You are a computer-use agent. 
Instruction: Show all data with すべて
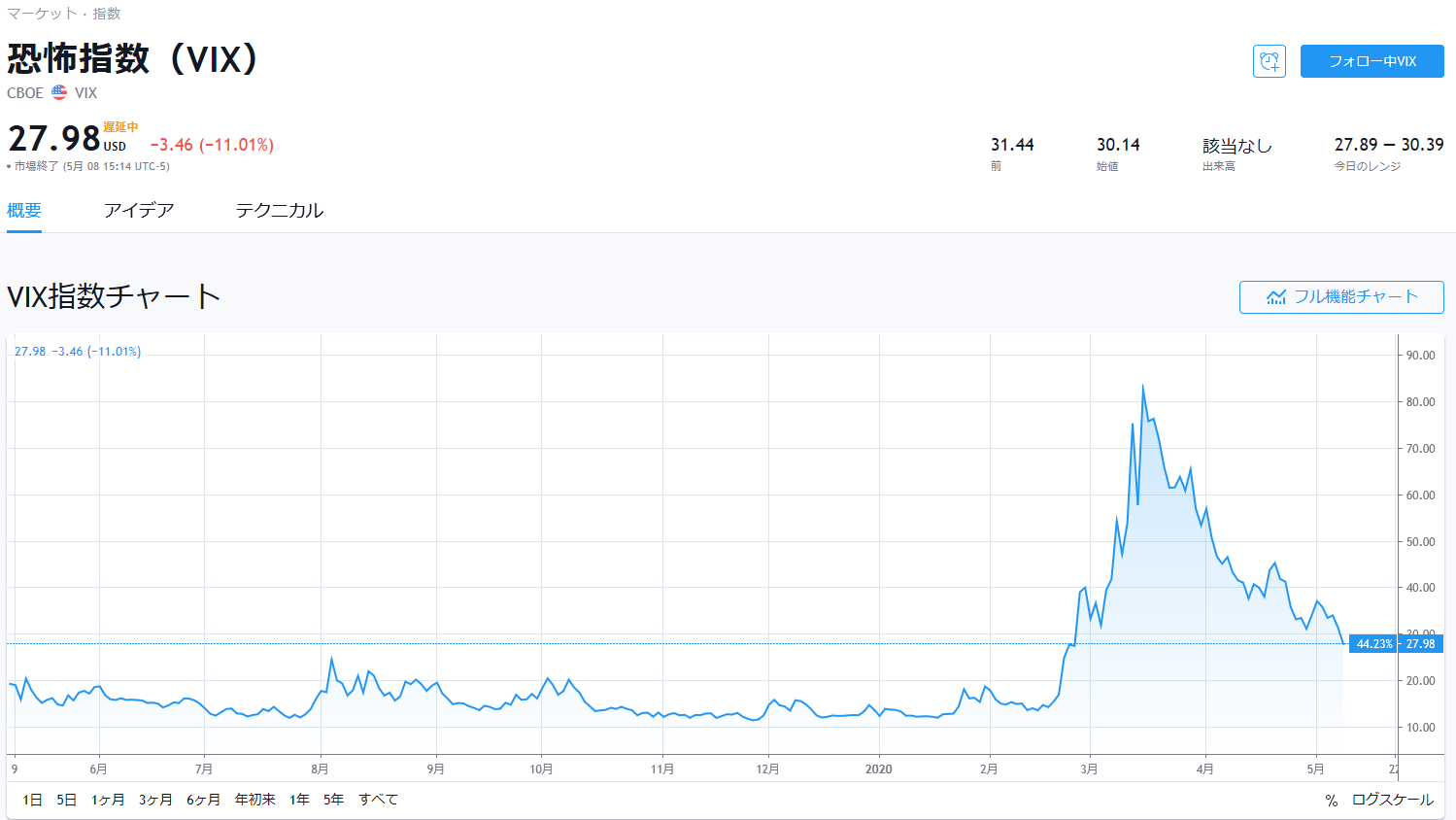(378, 800)
